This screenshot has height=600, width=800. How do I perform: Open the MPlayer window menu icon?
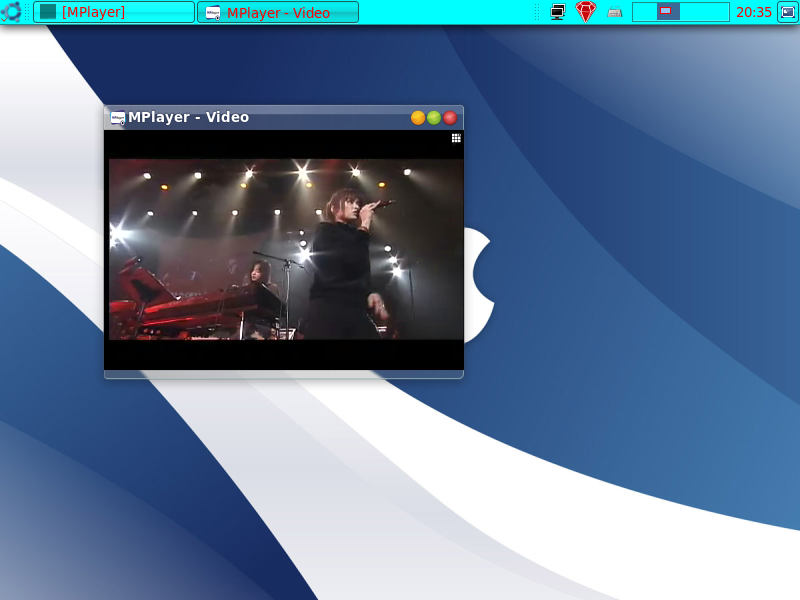118,118
